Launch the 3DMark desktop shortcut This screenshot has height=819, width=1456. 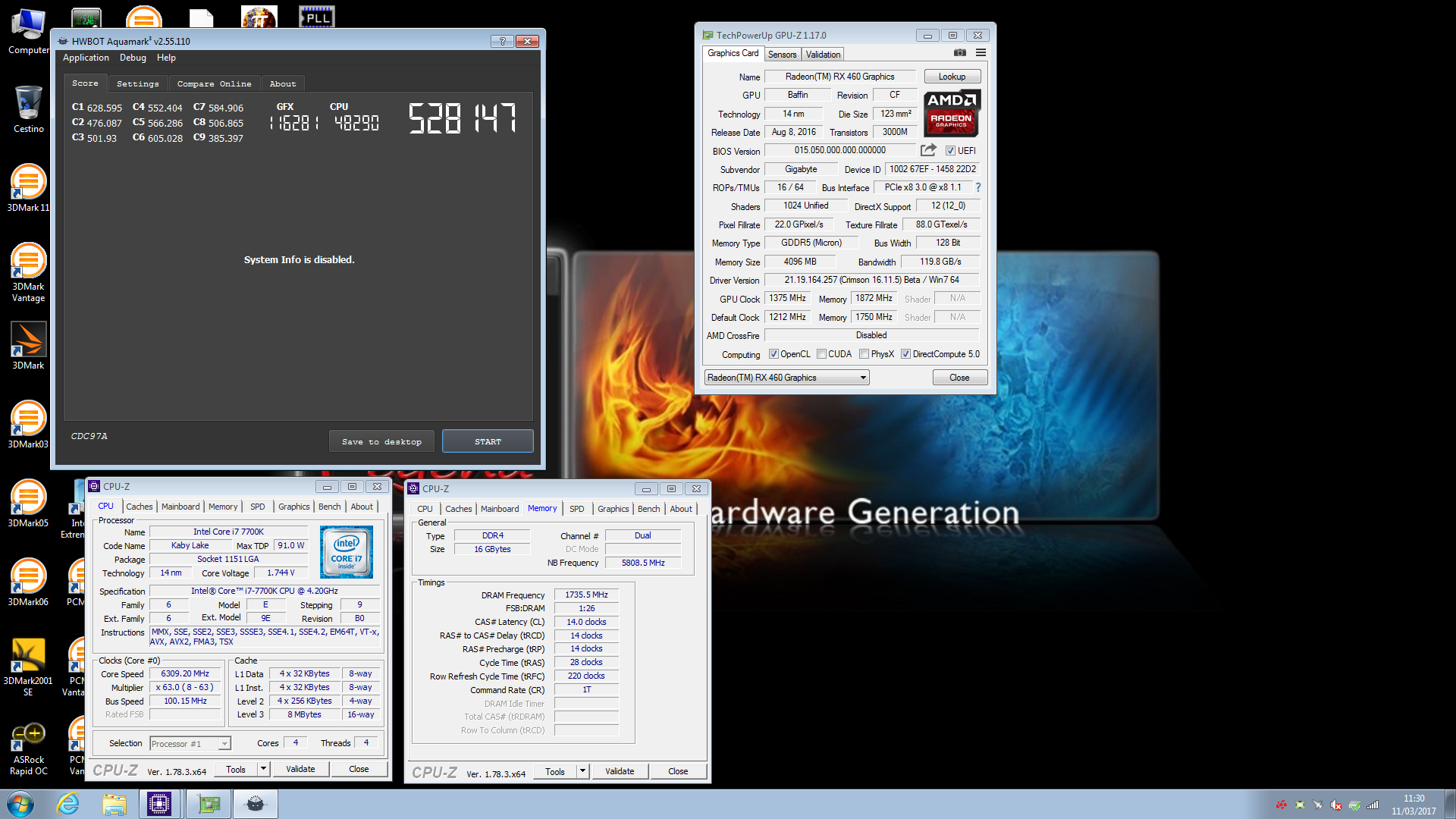28,346
